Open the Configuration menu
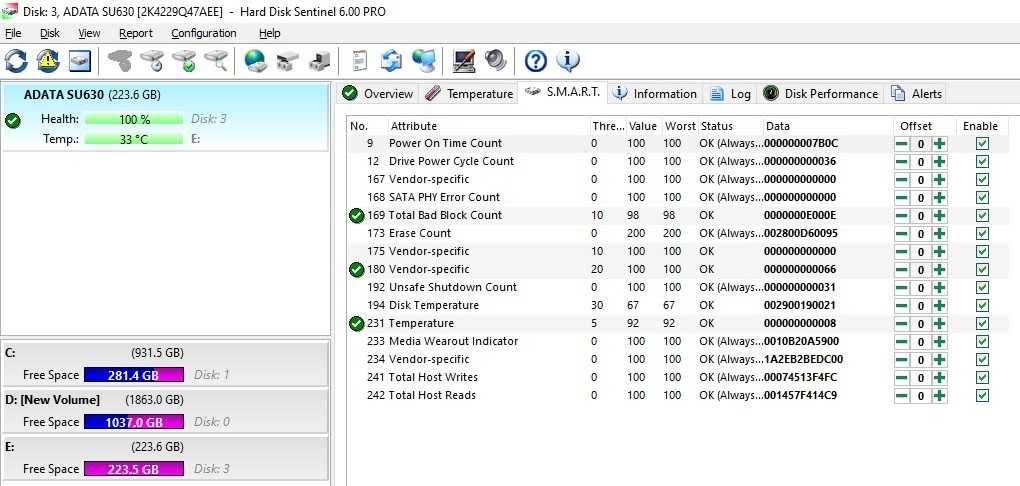Image resolution: width=1020 pixels, height=486 pixels. (204, 33)
